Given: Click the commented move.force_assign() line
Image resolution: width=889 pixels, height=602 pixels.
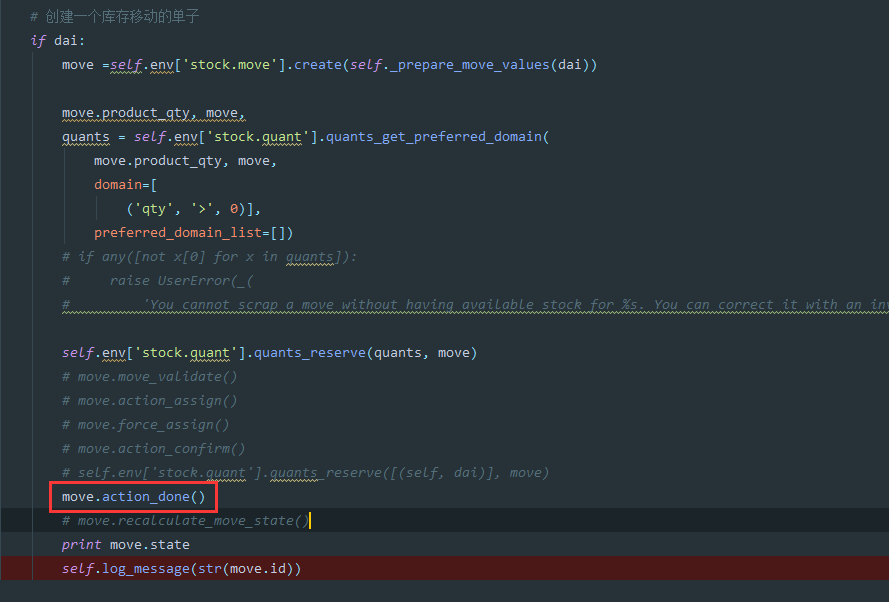Looking at the screenshot, I should click(x=146, y=425).
